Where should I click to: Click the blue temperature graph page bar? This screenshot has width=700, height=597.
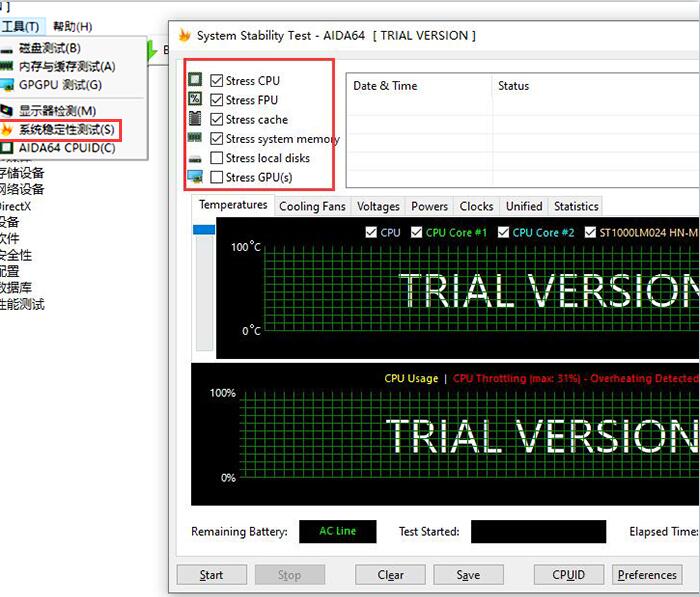[x=204, y=230]
